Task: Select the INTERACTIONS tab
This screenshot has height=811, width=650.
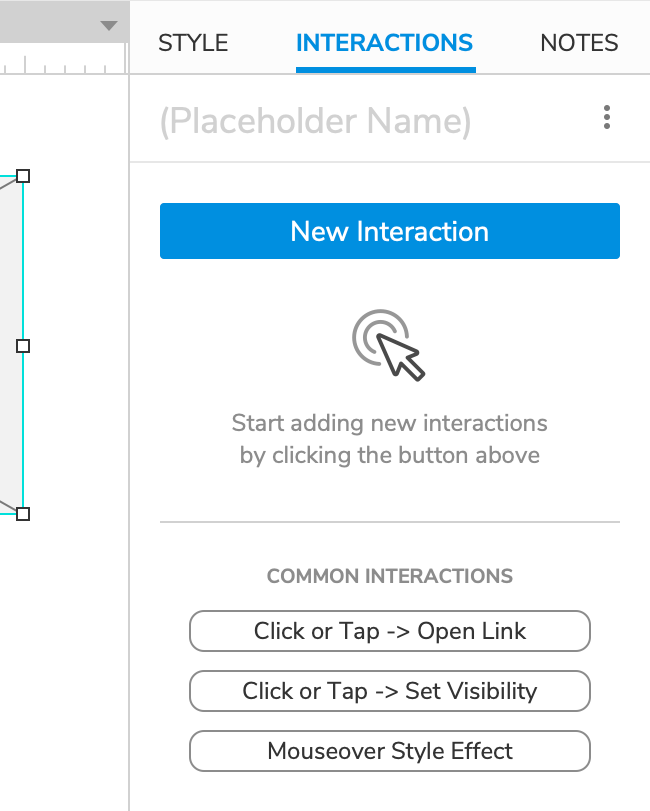Action: 385,43
